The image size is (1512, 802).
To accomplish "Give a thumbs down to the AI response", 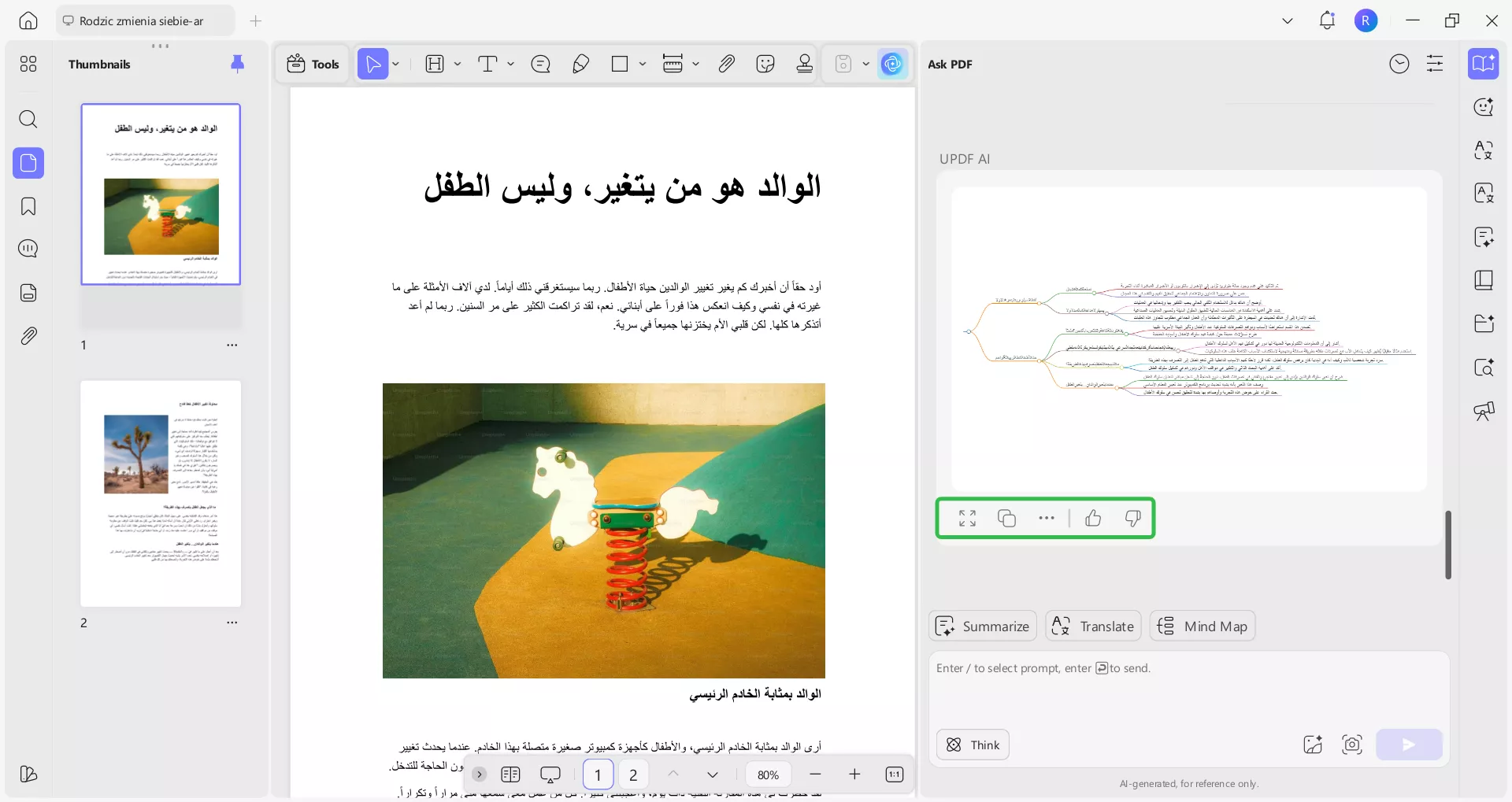I will [1132, 518].
